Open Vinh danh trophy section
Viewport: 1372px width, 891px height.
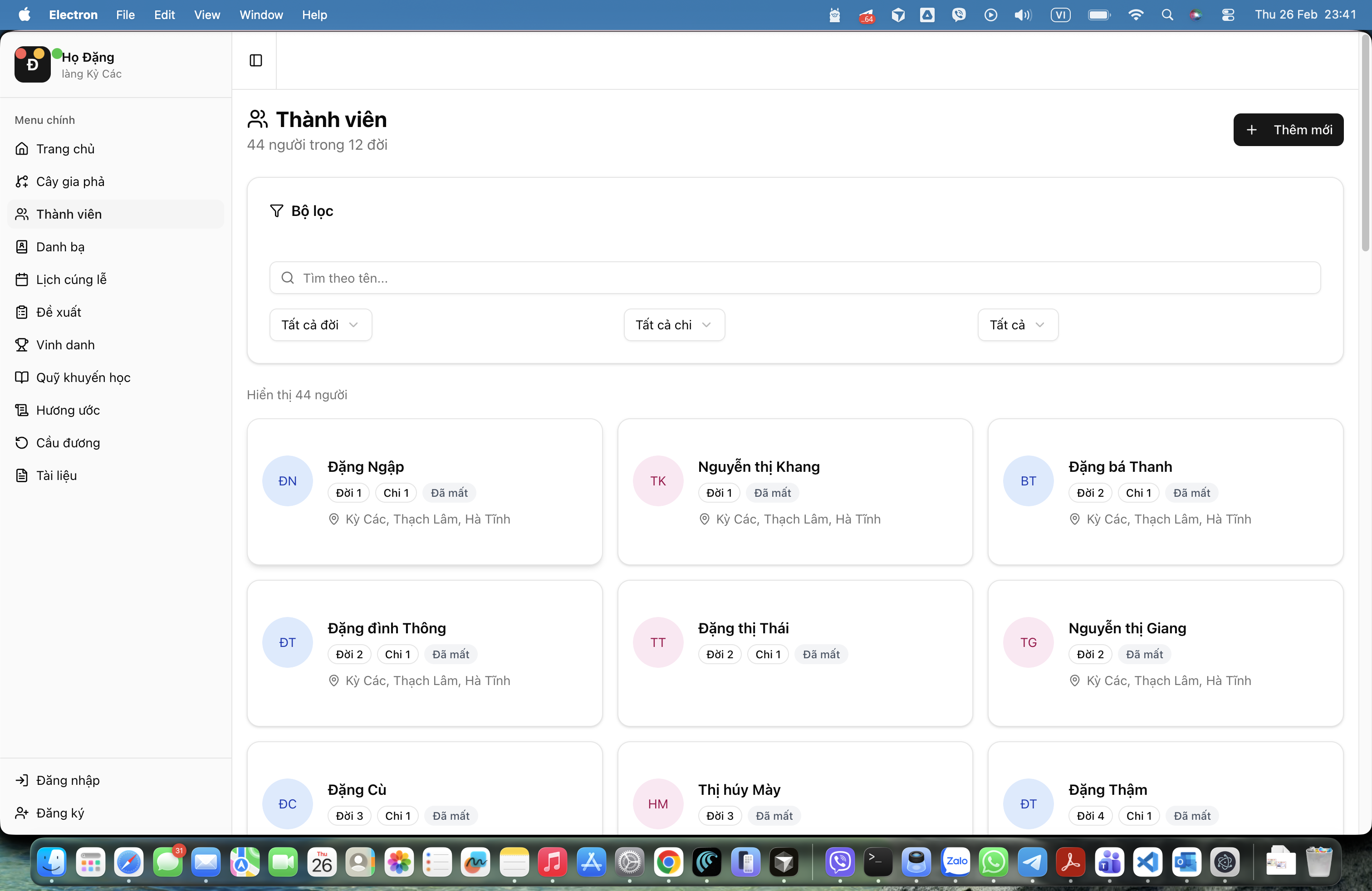pos(65,345)
